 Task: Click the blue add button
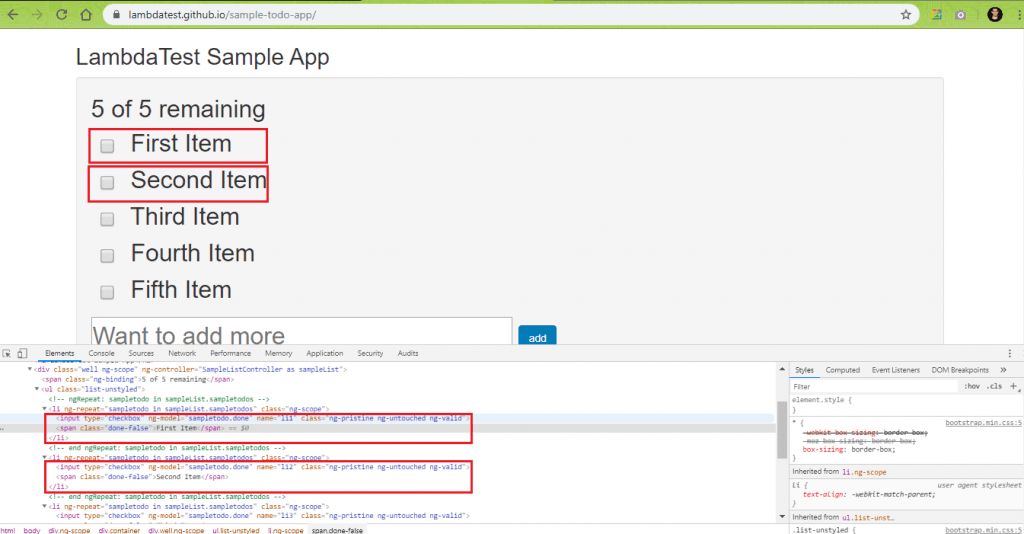[x=537, y=336]
